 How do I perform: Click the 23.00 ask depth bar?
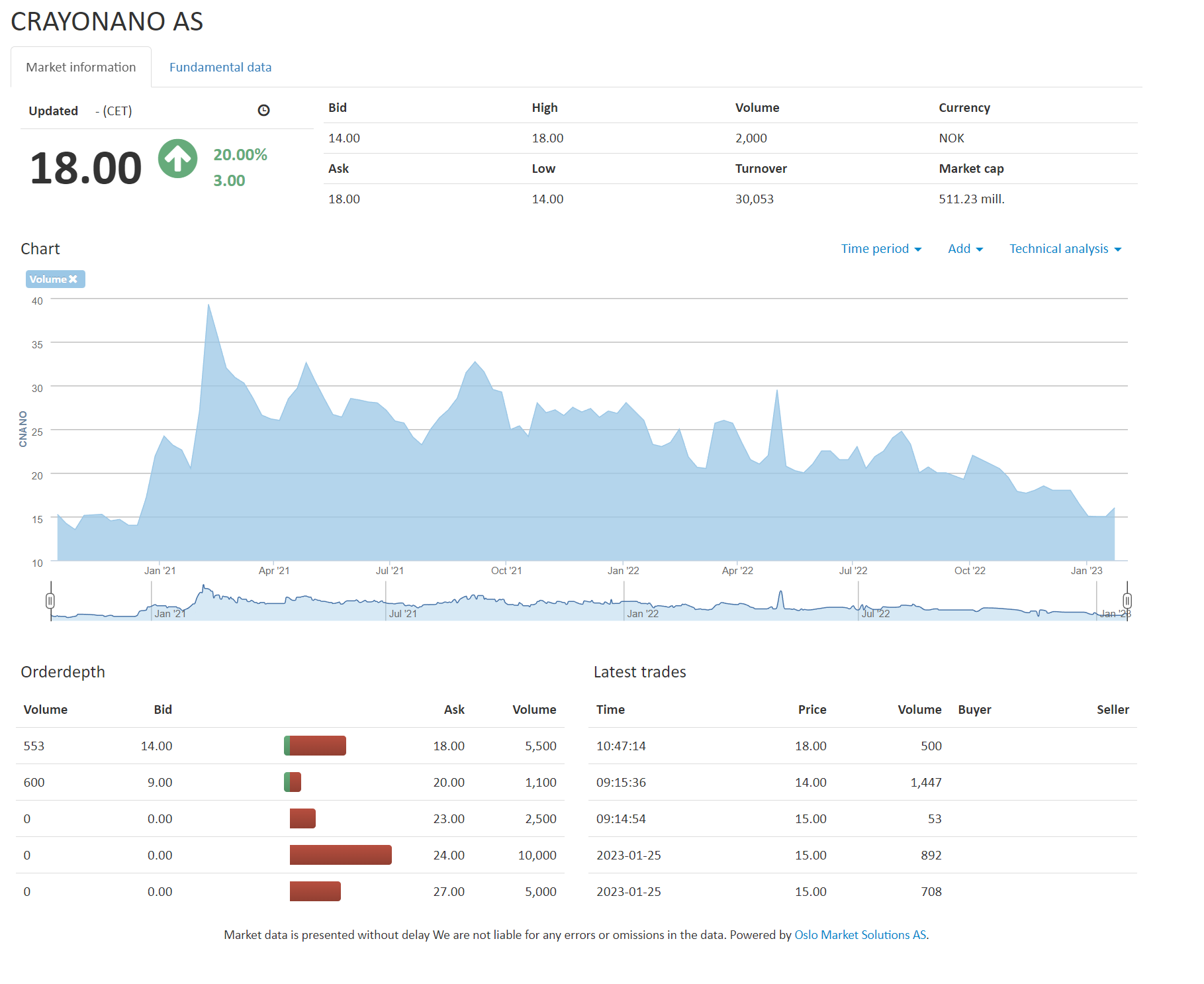coord(302,818)
